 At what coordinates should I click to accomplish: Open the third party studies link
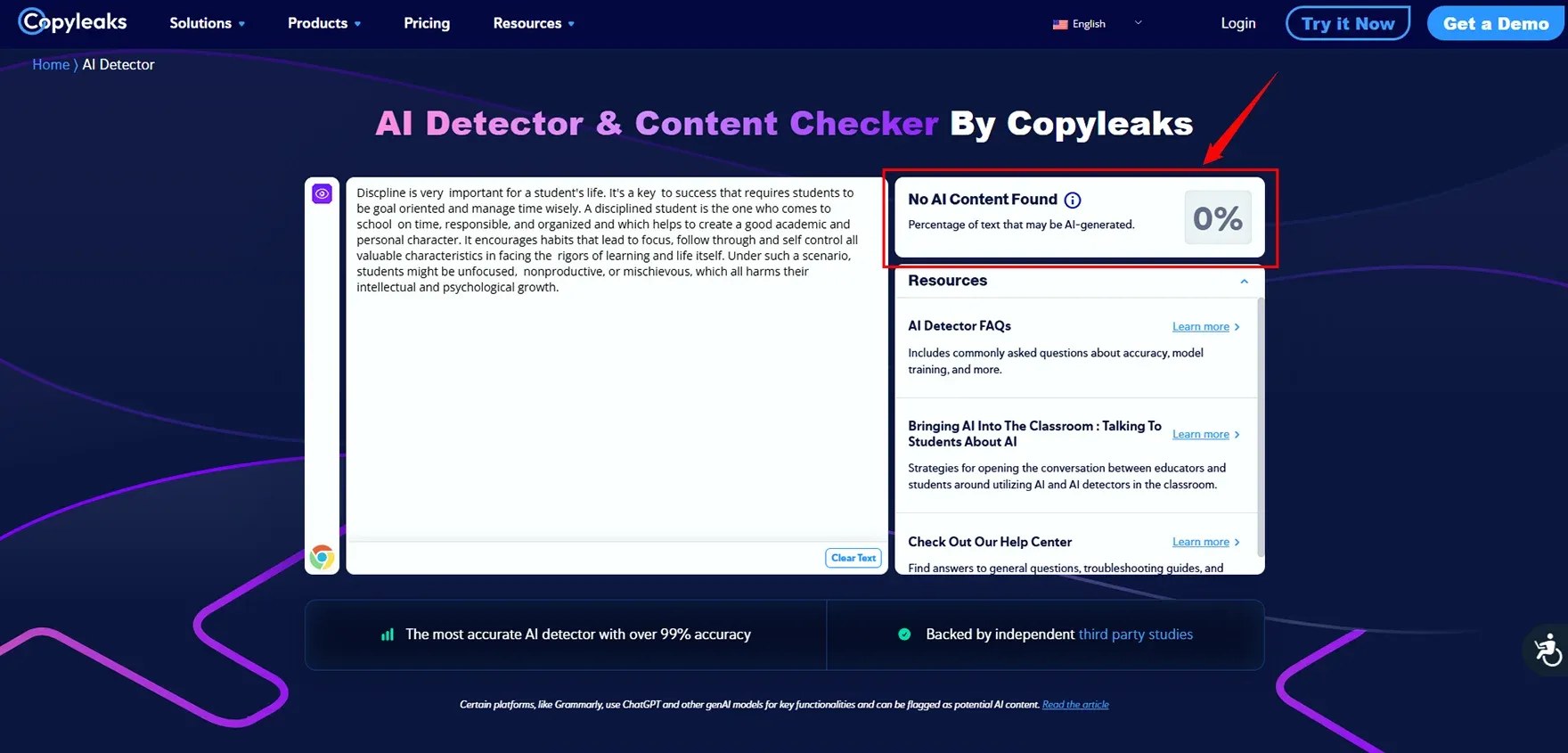coord(1135,634)
